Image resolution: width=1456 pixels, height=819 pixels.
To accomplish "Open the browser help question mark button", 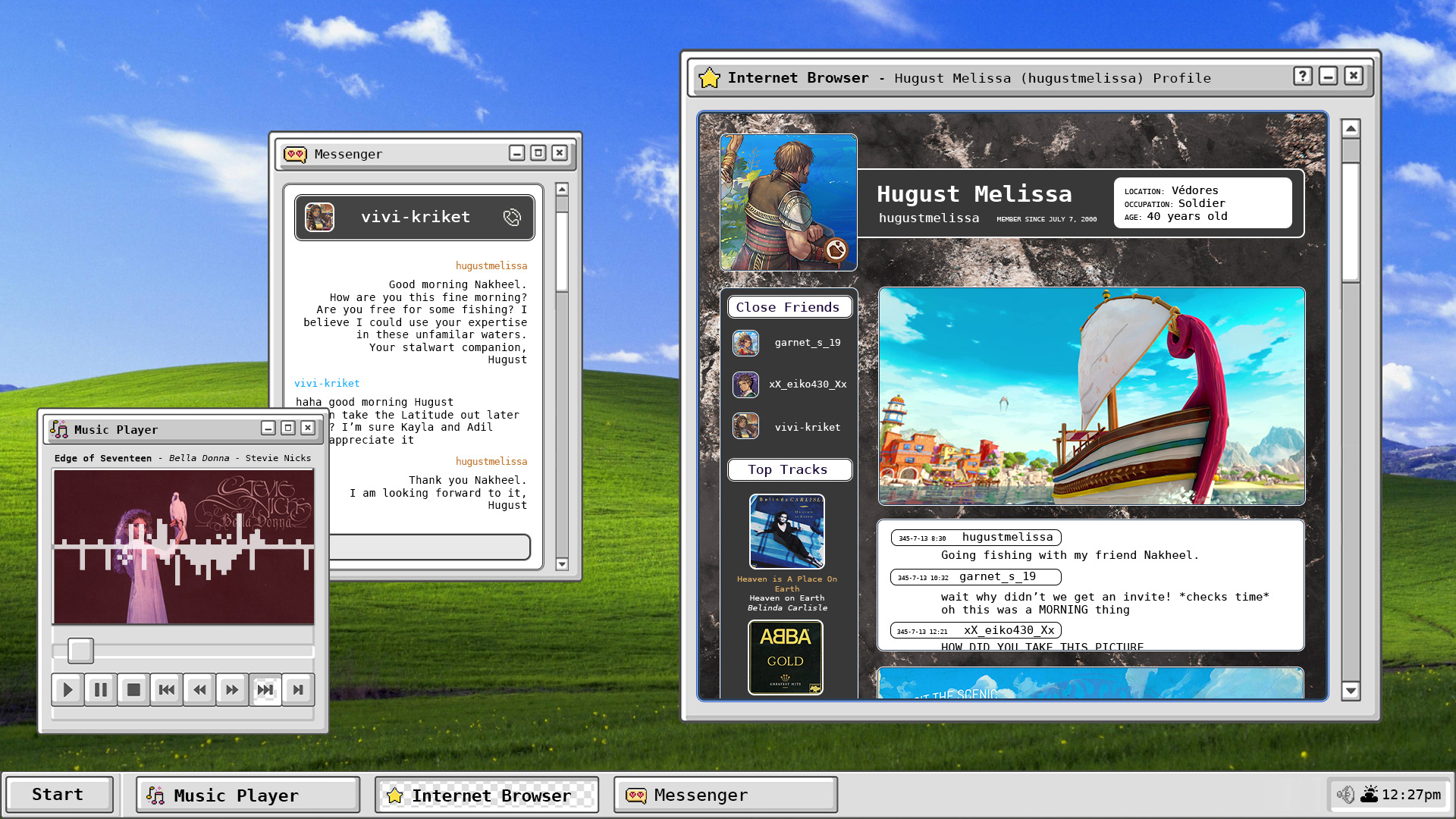I will 1302,76.
